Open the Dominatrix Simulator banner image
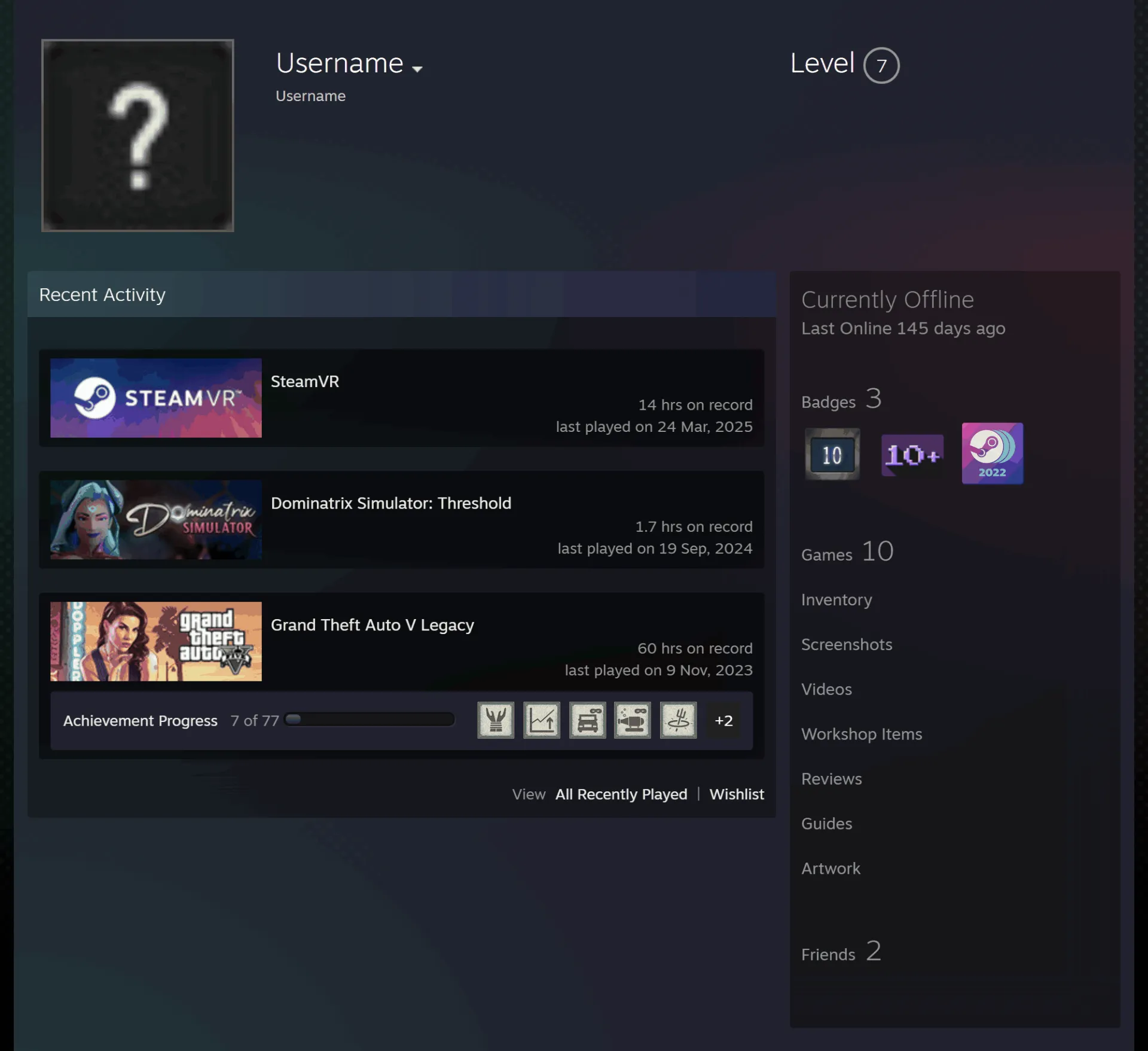This screenshot has height=1051, width=1148. click(x=156, y=520)
